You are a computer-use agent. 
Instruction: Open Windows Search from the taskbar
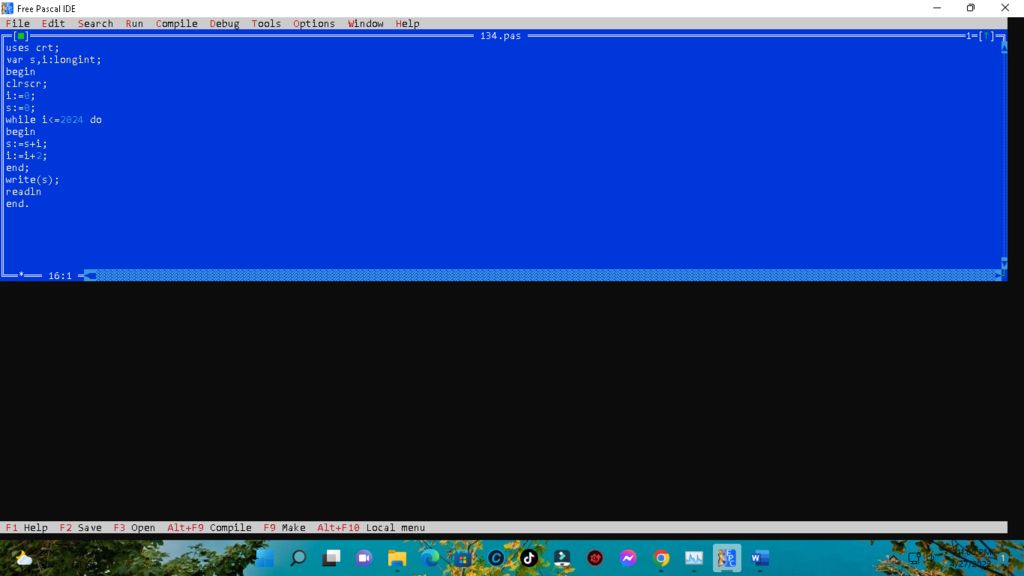(x=298, y=558)
